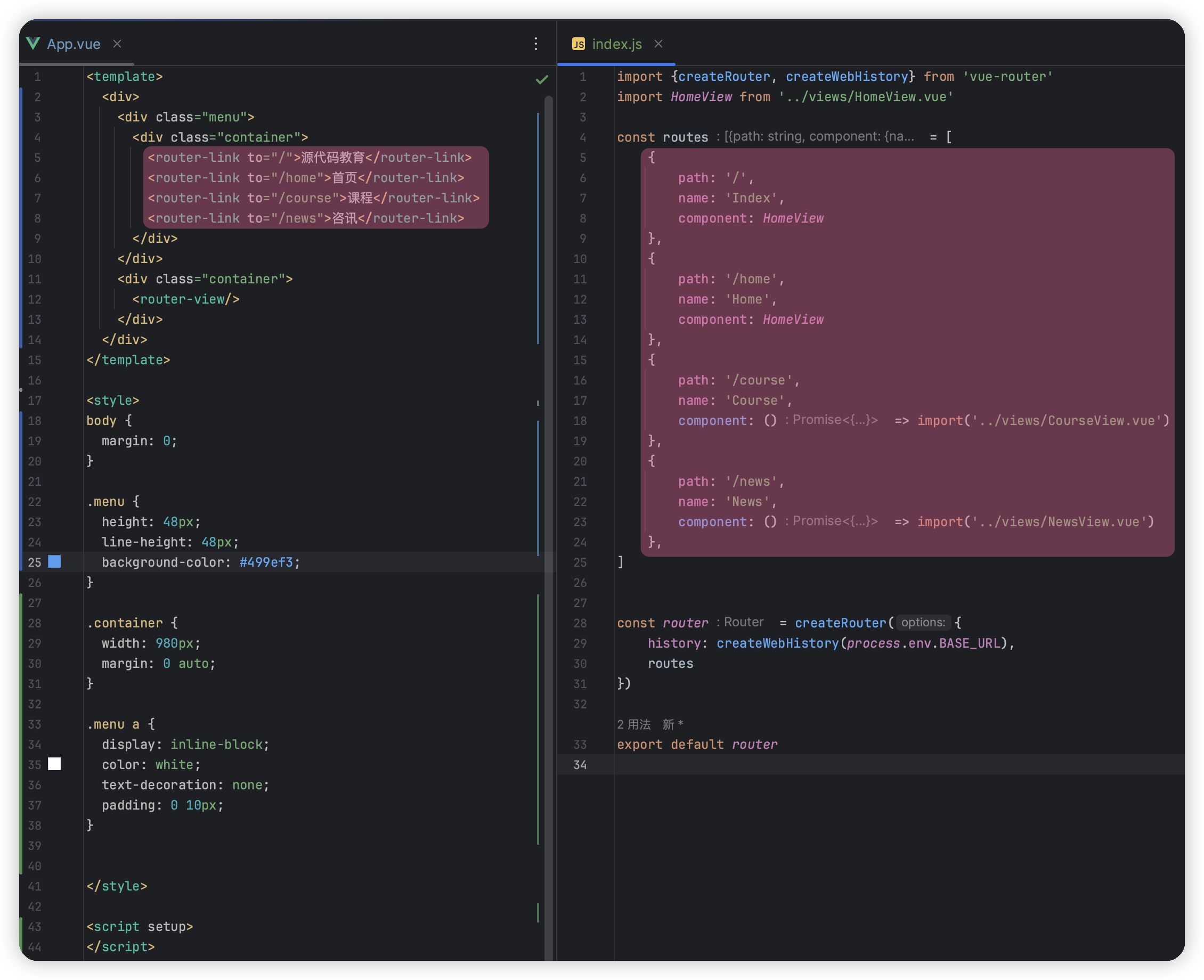This screenshot has width=1204, height=980.
Task: Switch to the index.js tab
Action: pos(617,44)
